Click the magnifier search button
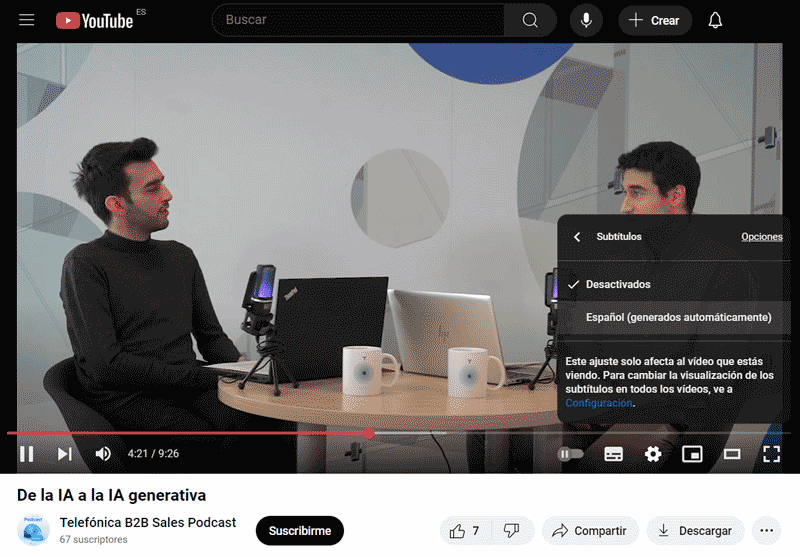Viewport: 800px width, 557px height. (x=530, y=20)
